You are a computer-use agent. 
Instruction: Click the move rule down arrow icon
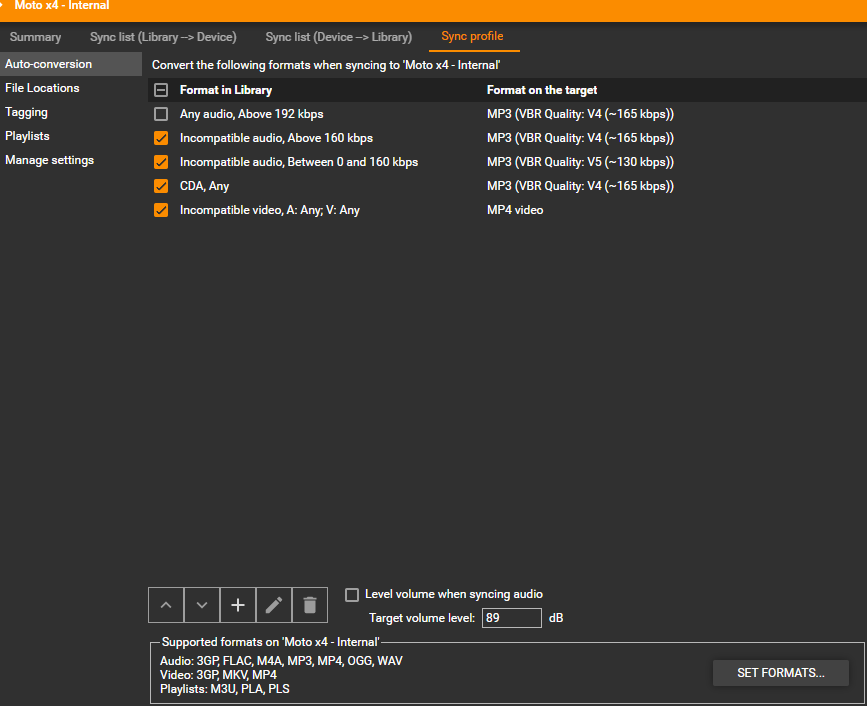(202, 605)
